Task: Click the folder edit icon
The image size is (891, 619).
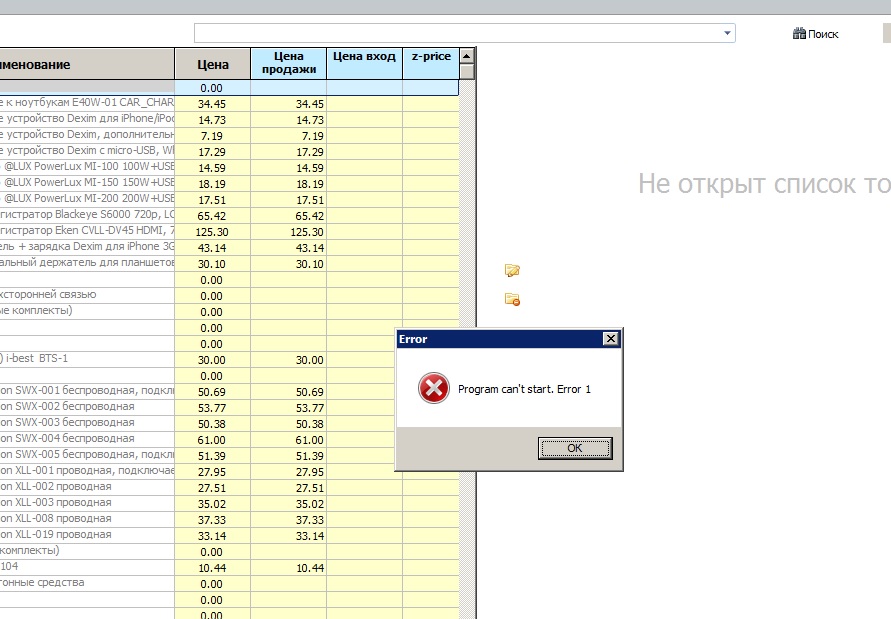Action: 512,270
